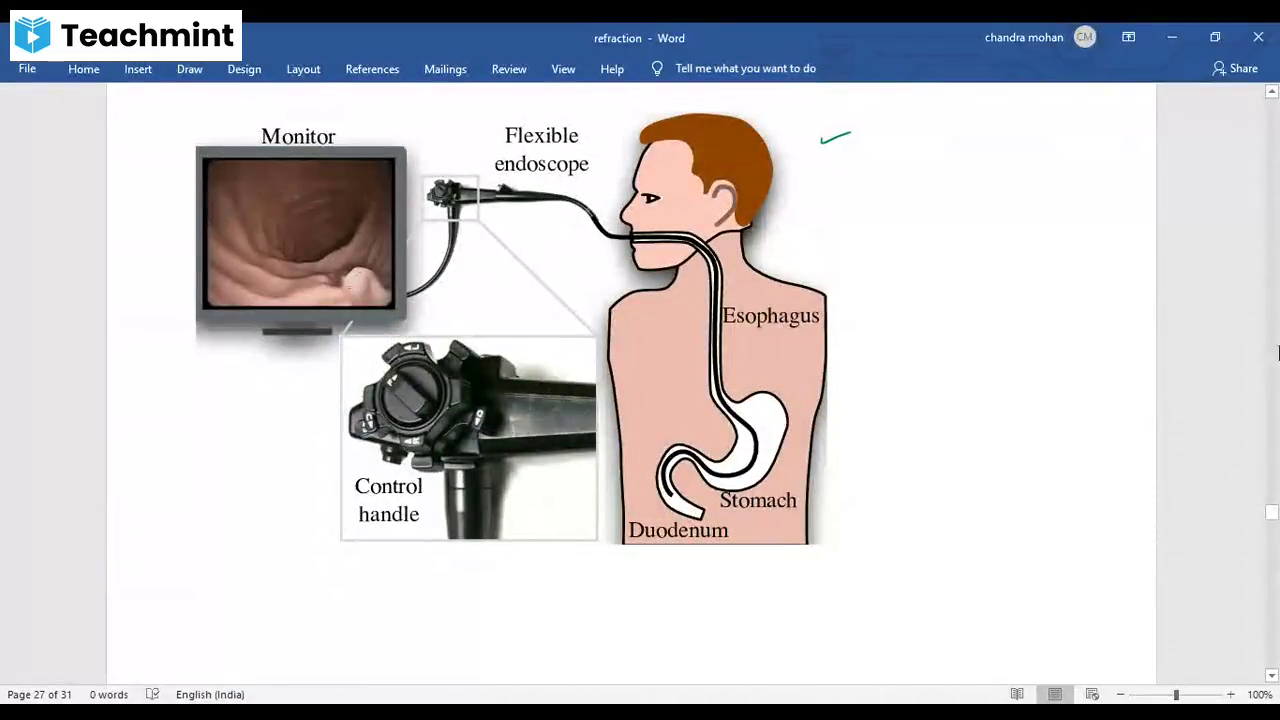
Task: Switch to Read Mode view
Action: (1017, 694)
